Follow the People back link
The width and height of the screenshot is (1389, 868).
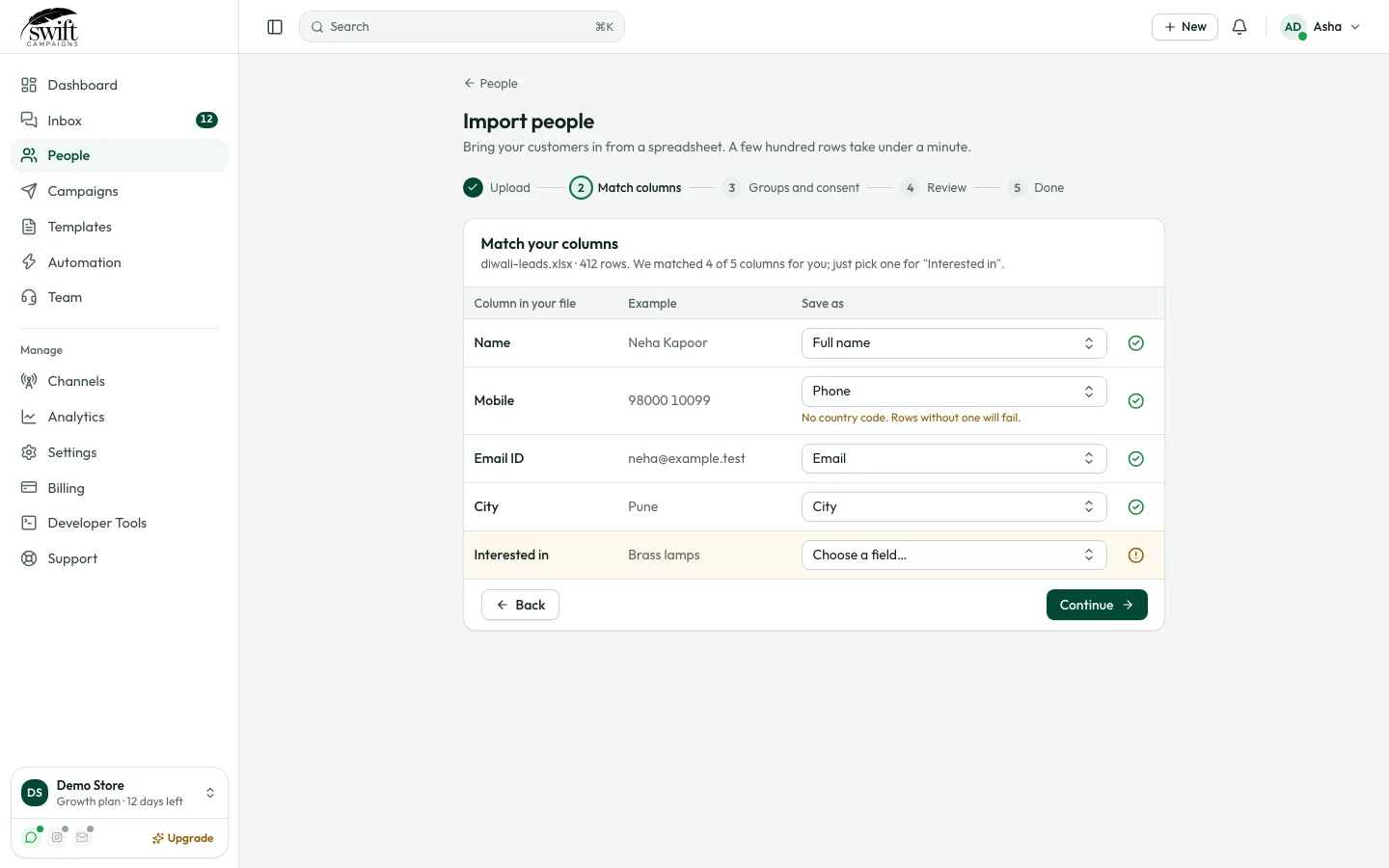click(491, 84)
